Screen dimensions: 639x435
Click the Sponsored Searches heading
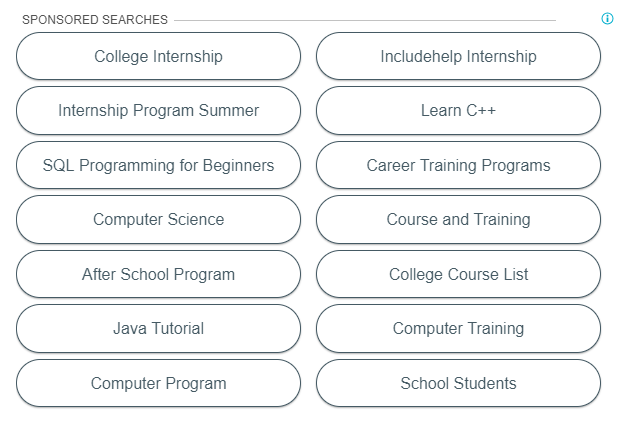[95, 20]
